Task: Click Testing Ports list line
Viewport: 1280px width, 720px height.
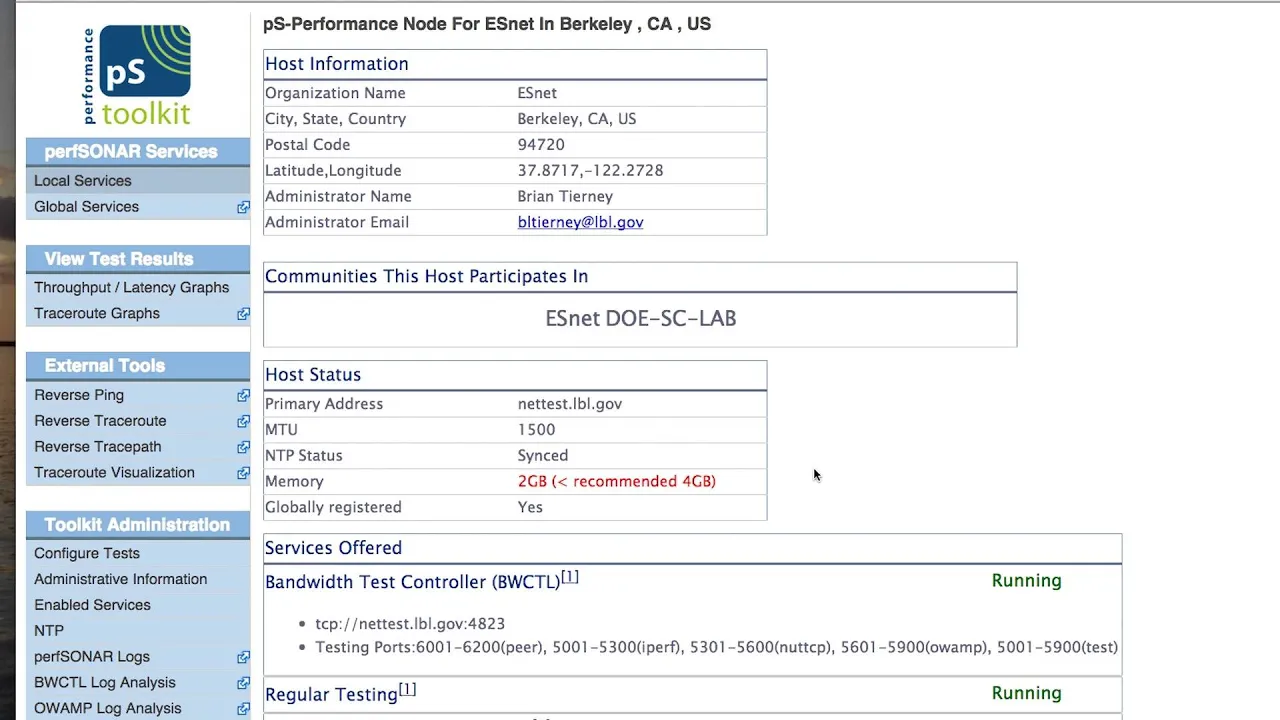Action: (x=717, y=647)
